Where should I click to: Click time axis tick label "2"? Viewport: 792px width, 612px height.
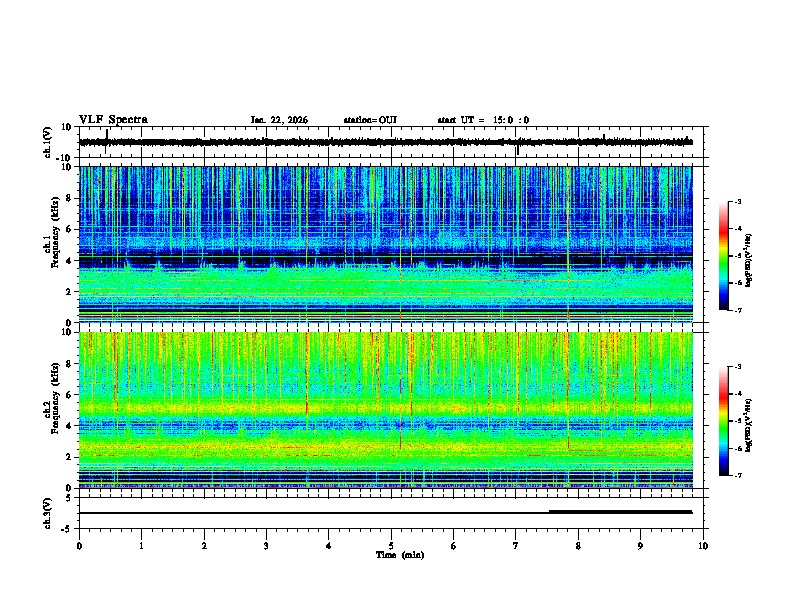pyautogui.click(x=204, y=546)
